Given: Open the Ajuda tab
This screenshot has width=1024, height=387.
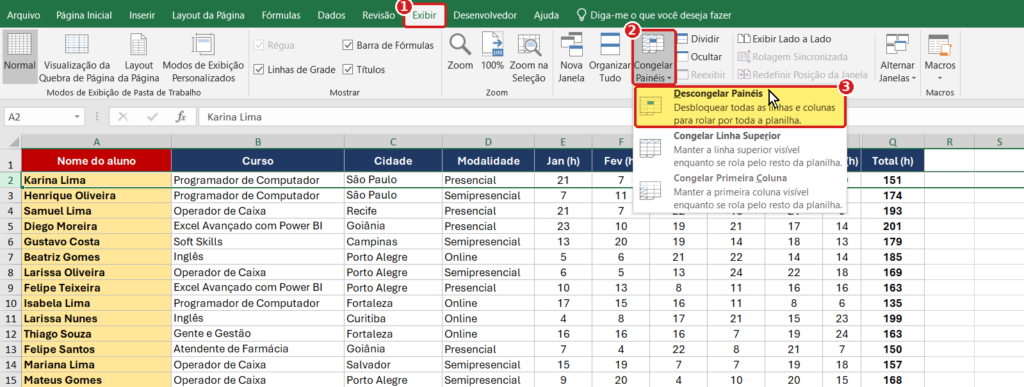Looking at the screenshot, I should [546, 14].
